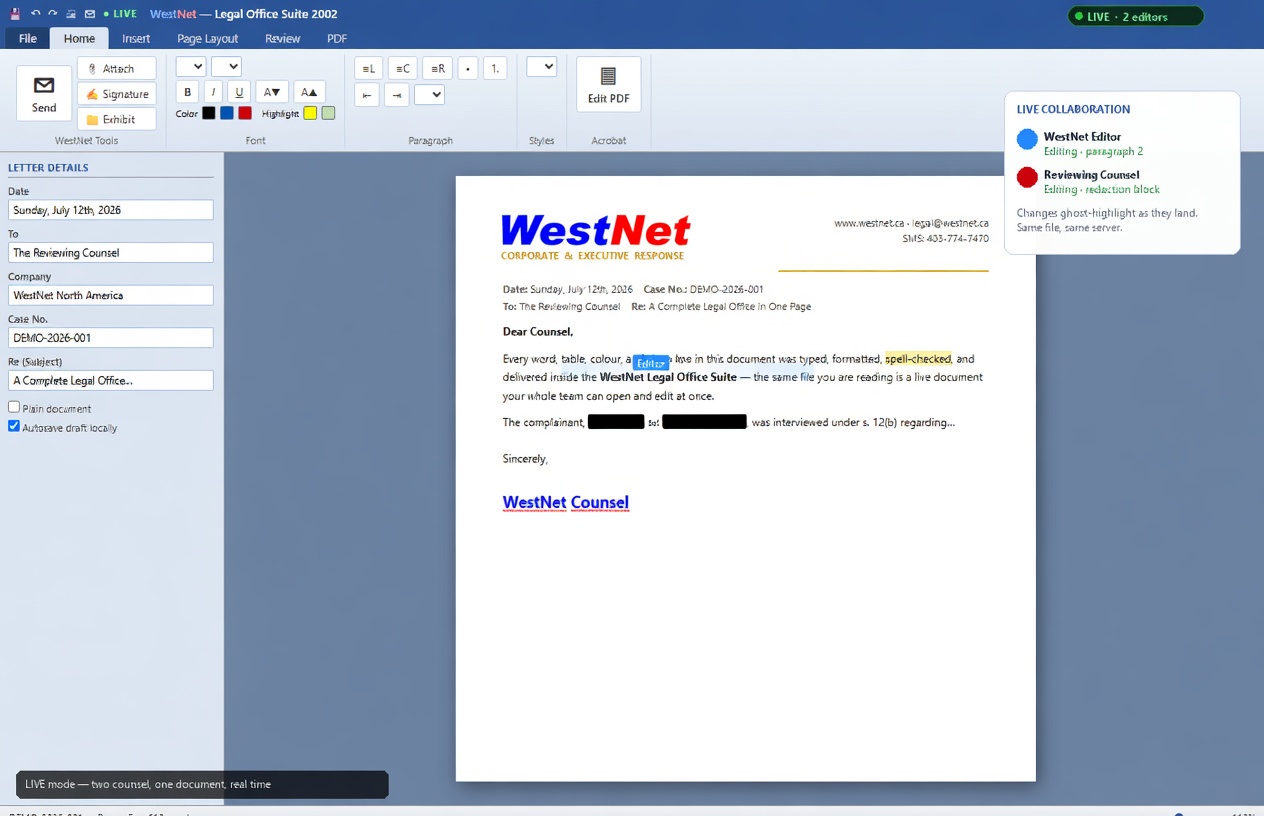The height and width of the screenshot is (816, 1264).
Task: Increase font size with A▲
Action: point(309,92)
